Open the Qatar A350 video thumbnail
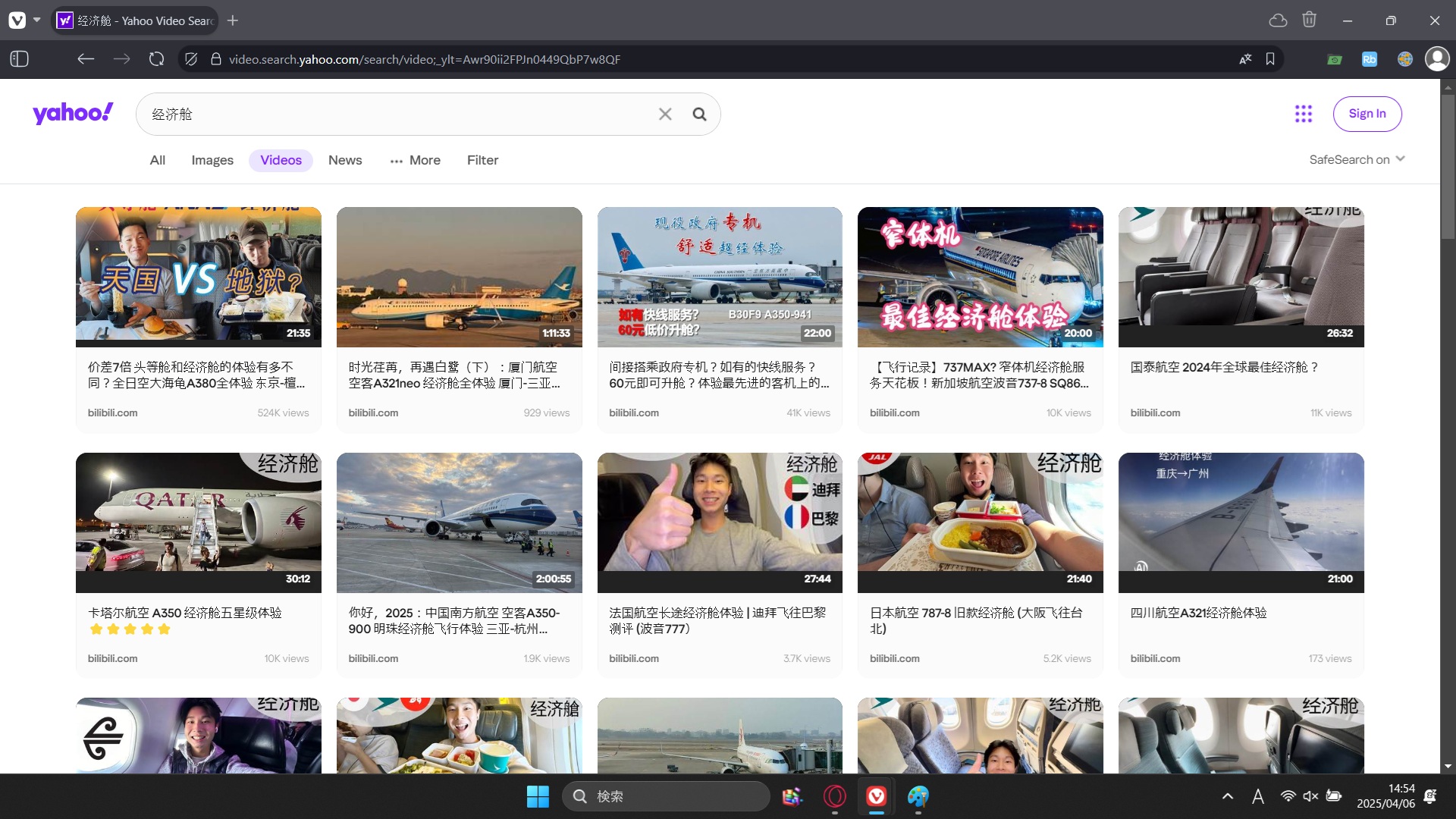Image resolution: width=1456 pixels, height=819 pixels. pos(198,522)
